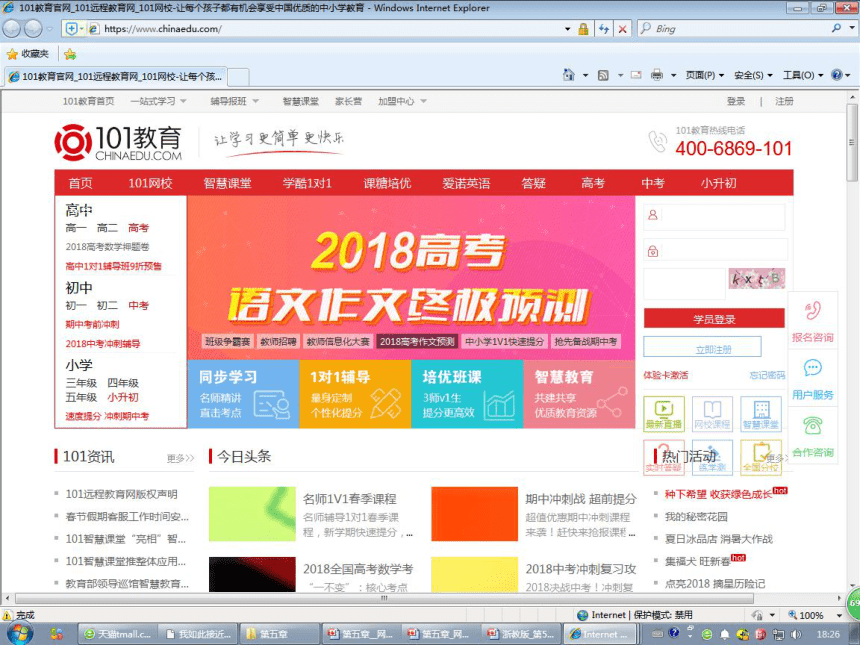Select 爱诺英语 in the red navigation bar
Viewport: 860px width, 645px height.
(x=466, y=183)
